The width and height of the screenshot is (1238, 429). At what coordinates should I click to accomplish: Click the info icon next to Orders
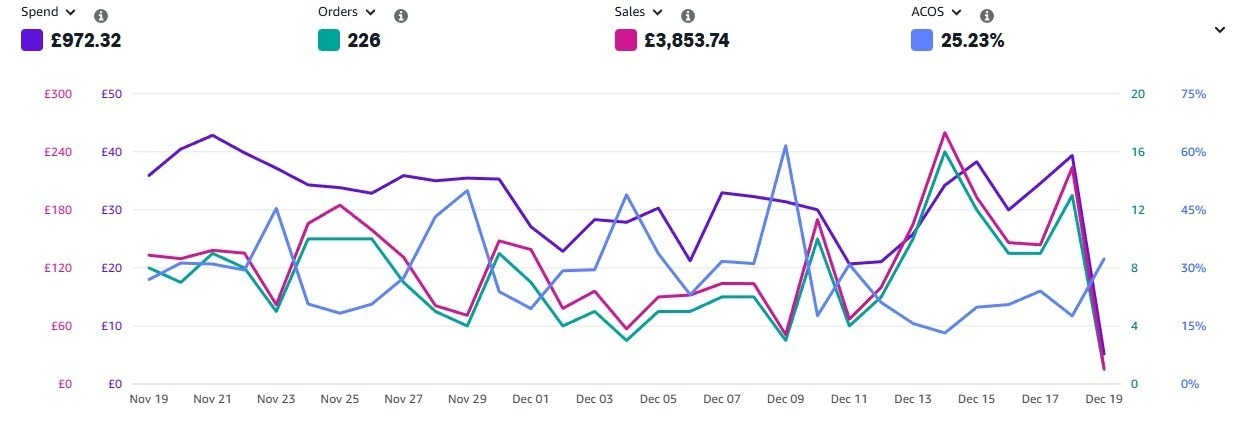(401, 16)
